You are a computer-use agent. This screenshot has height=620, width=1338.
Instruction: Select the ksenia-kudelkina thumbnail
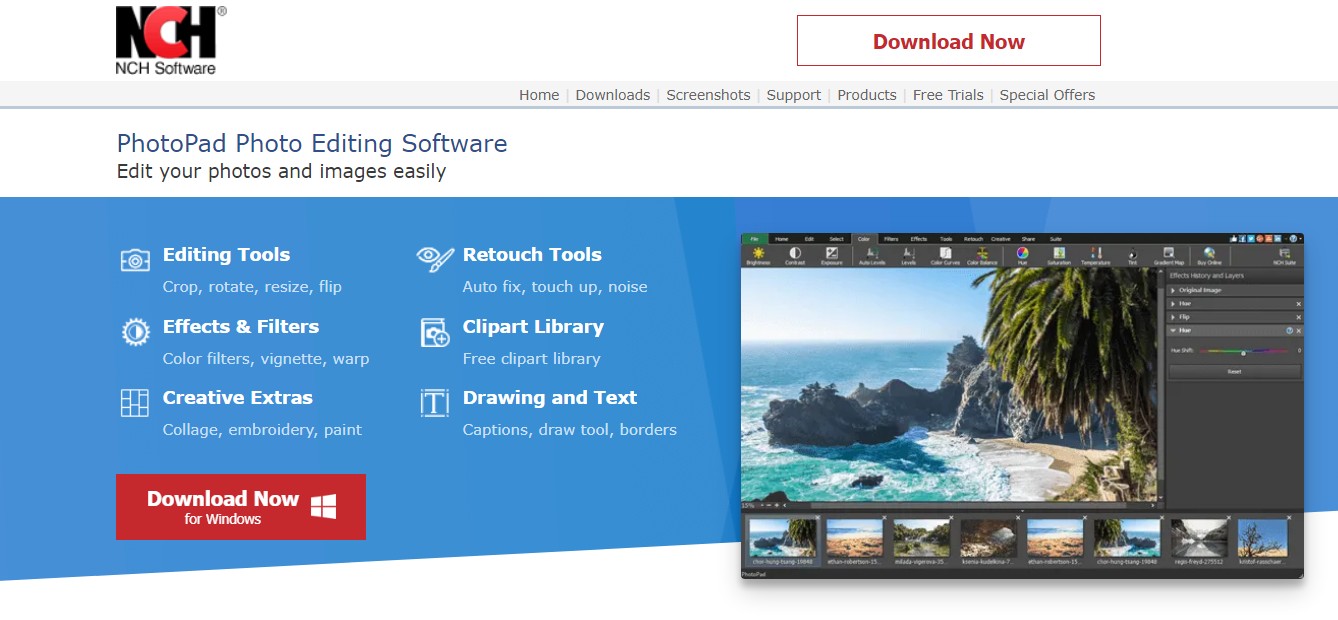click(988, 542)
